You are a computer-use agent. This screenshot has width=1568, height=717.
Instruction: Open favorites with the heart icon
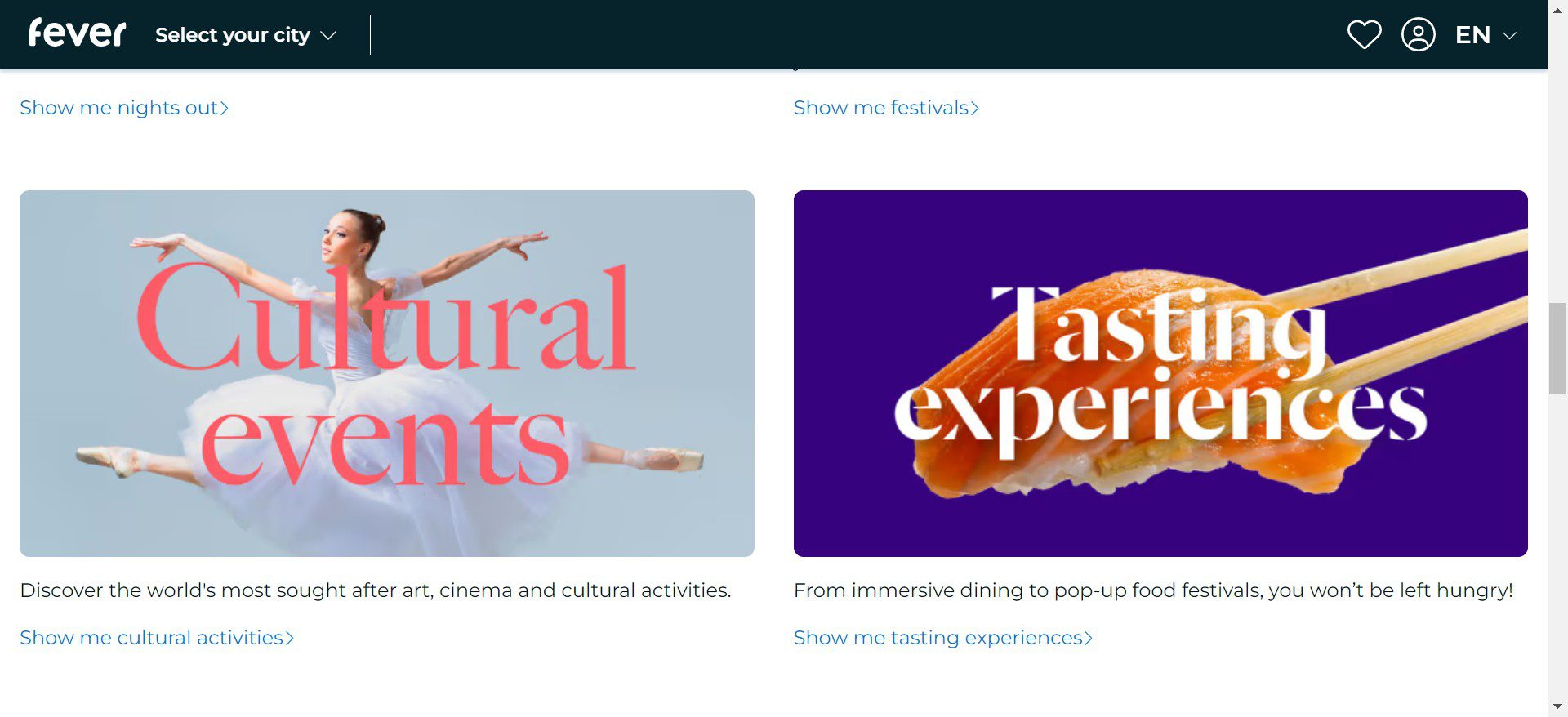click(1364, 34)
